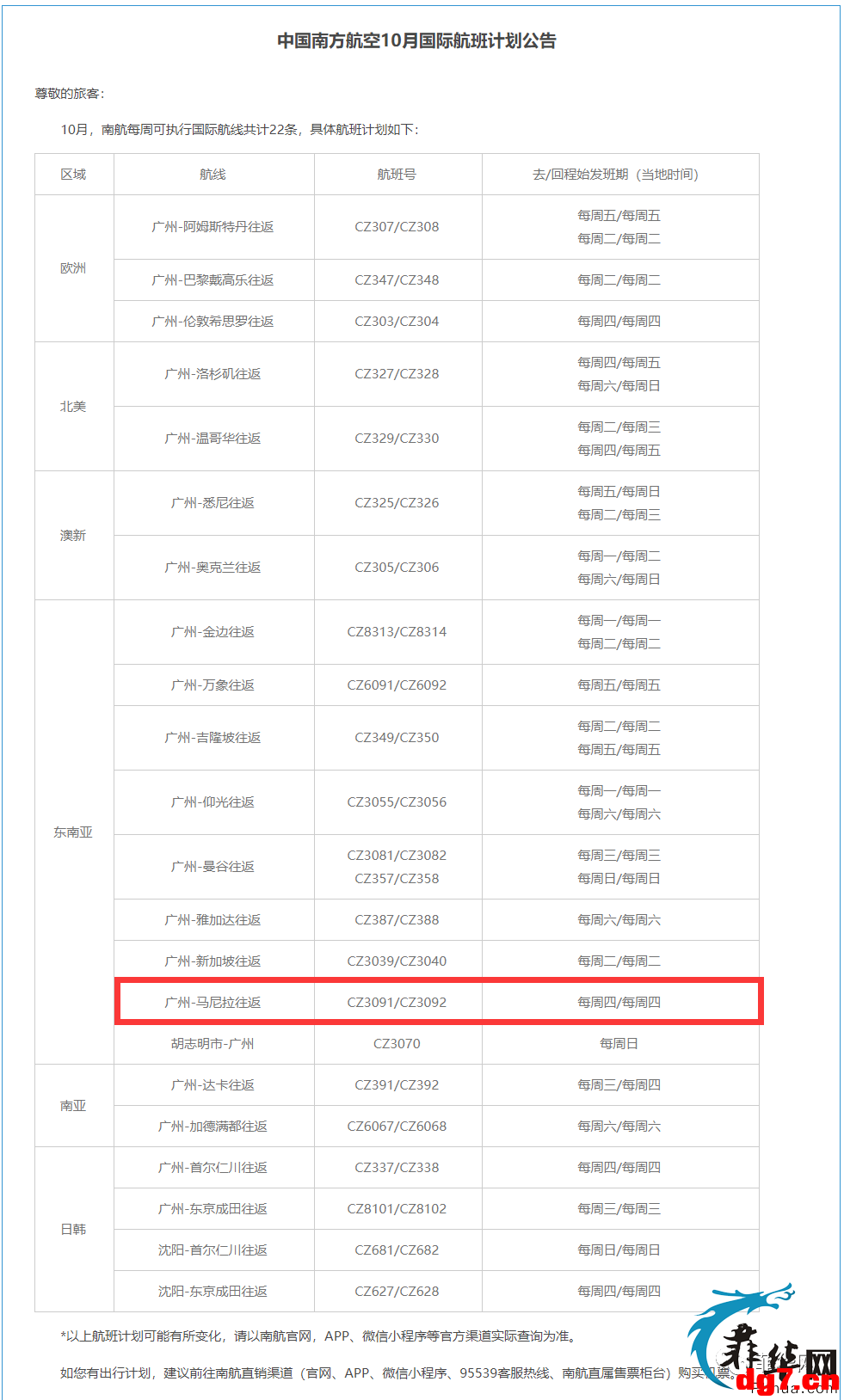The image size is (844, 1400).
Task: Click the title "中国南方航空10月国际航班计划公告"
Action: click(416, 41)
